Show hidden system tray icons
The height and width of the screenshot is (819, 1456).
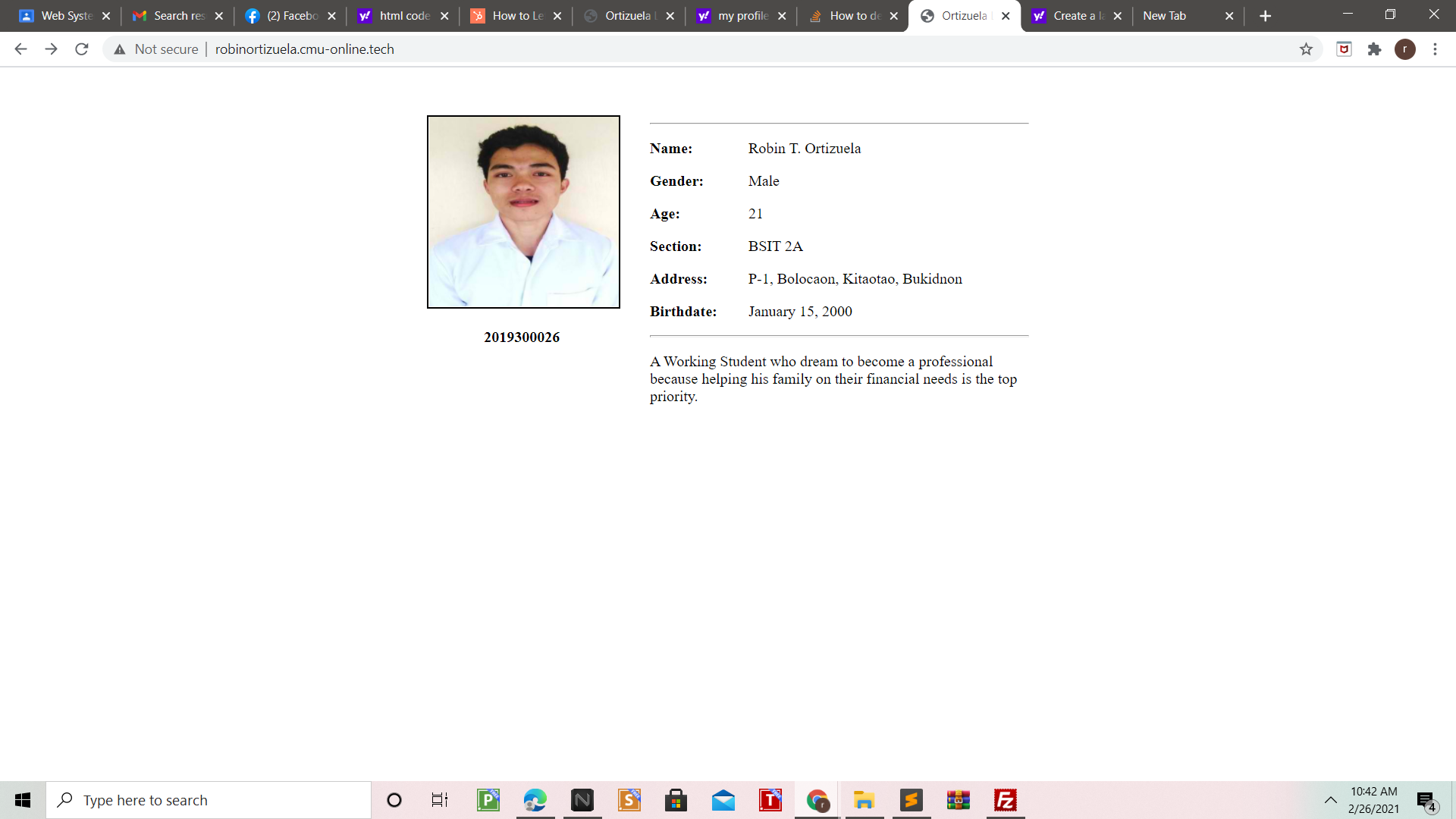pos(1330,800)
